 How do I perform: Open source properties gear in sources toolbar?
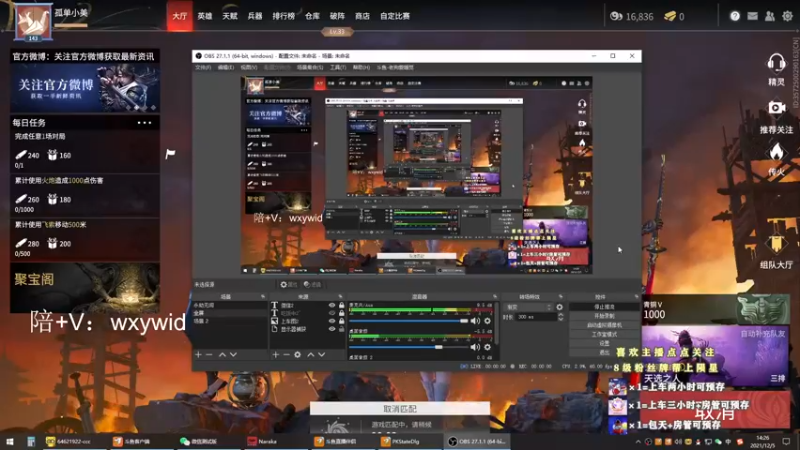pyautogui.click(x=297, y=355)
